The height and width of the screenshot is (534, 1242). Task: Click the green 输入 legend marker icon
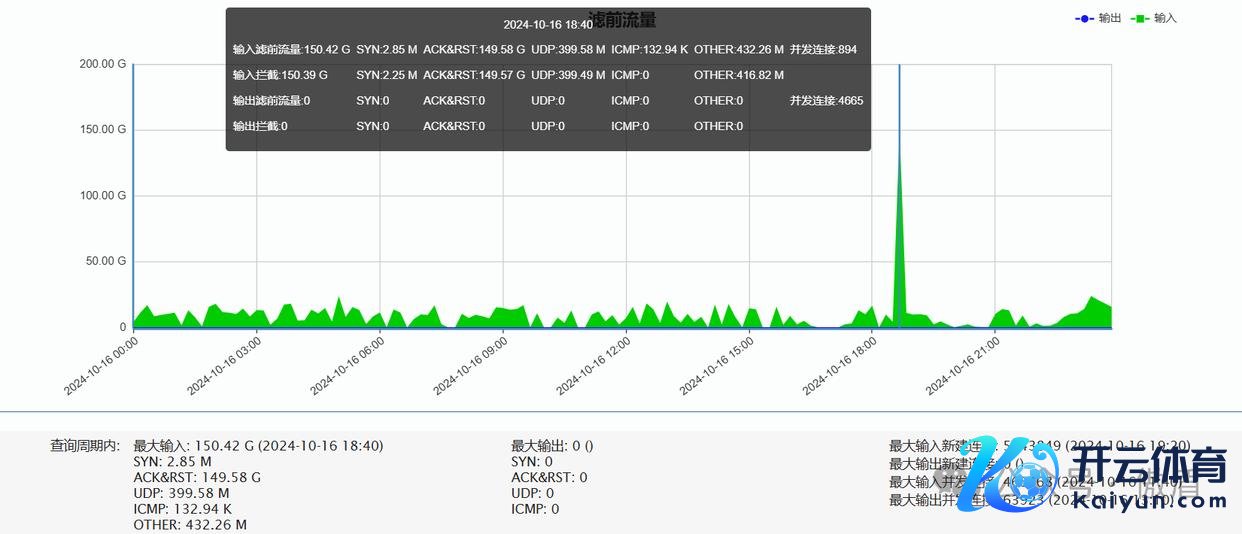[1141, 18]
